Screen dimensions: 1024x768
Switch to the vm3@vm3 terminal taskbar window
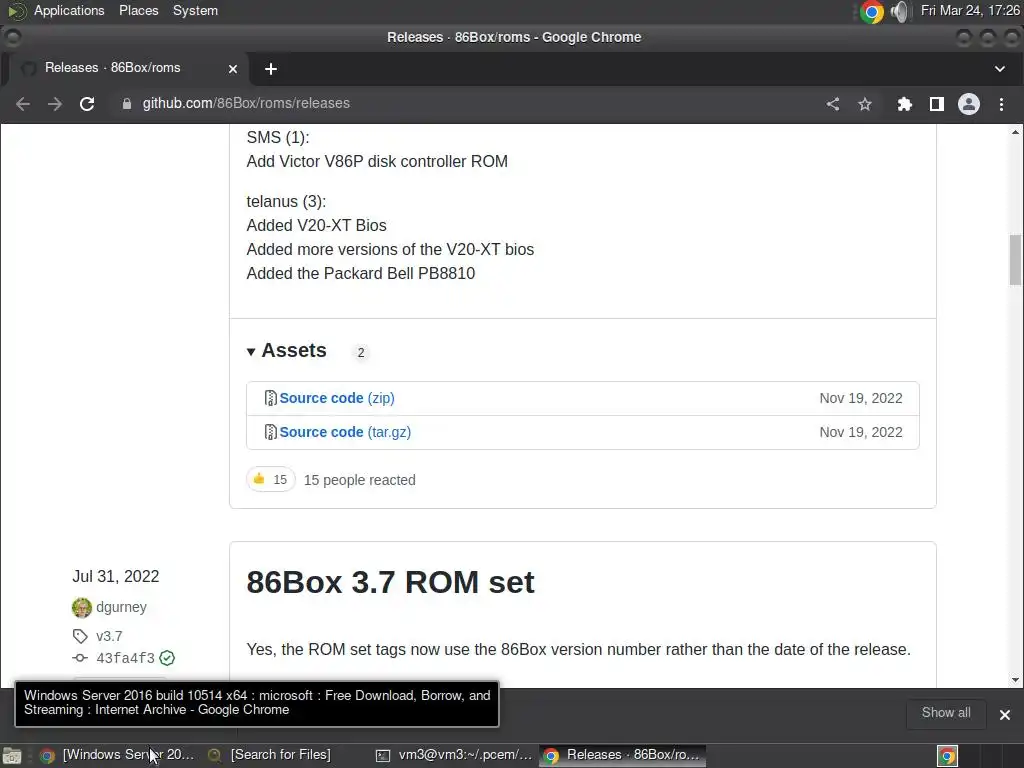(454, 755)
